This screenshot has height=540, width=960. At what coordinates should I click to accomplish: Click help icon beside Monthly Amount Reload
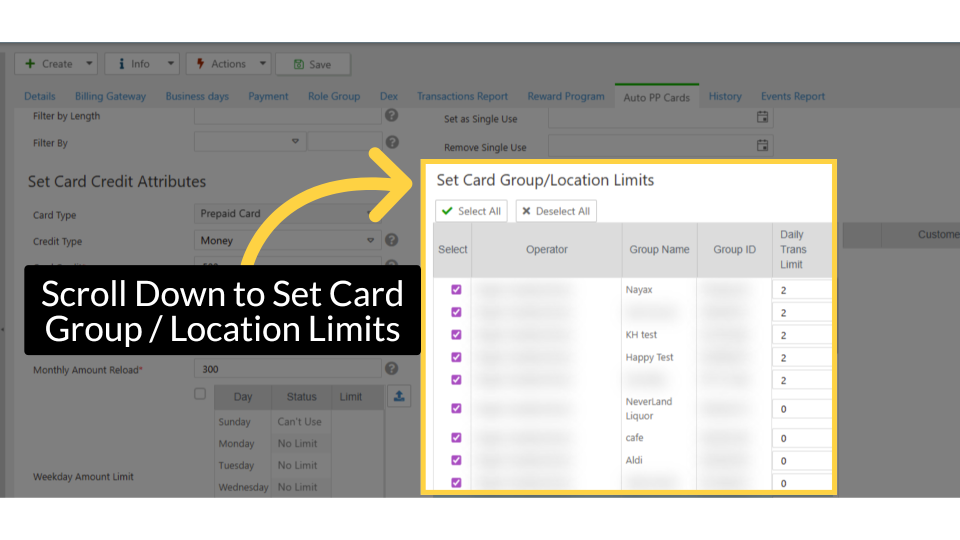(392, 369)
